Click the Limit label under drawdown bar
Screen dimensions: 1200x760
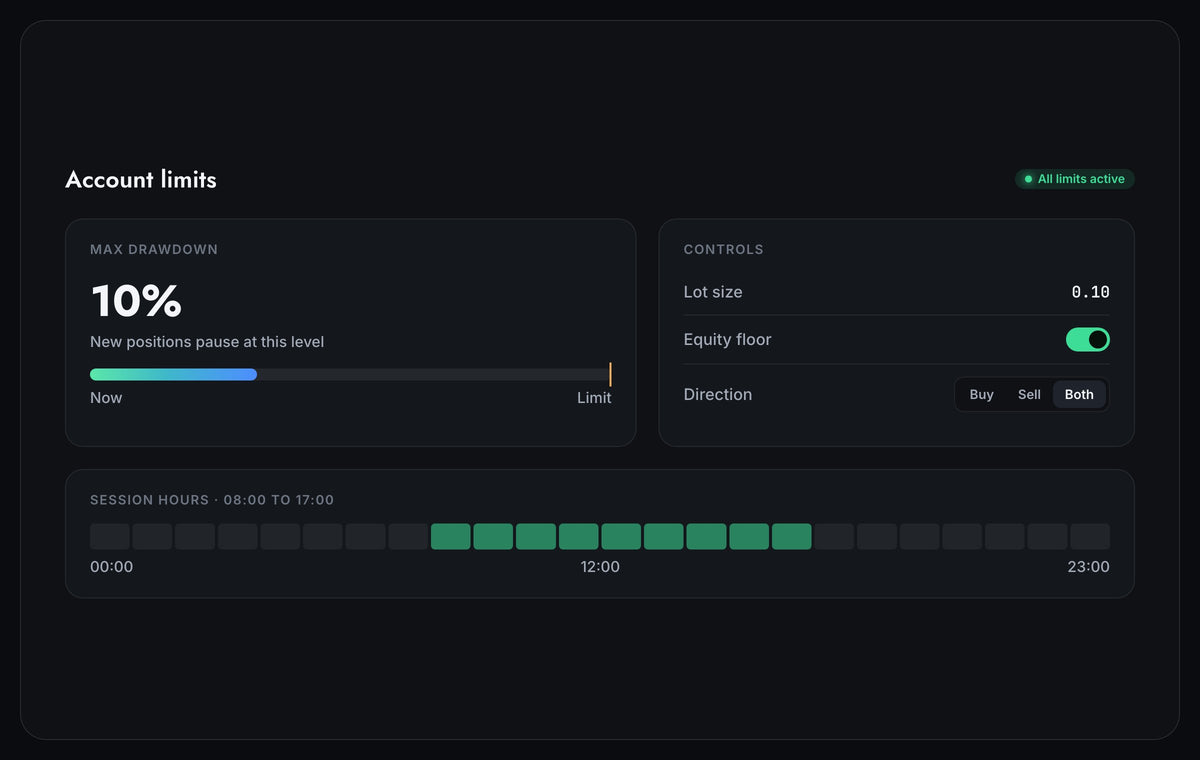click(594, 398)
